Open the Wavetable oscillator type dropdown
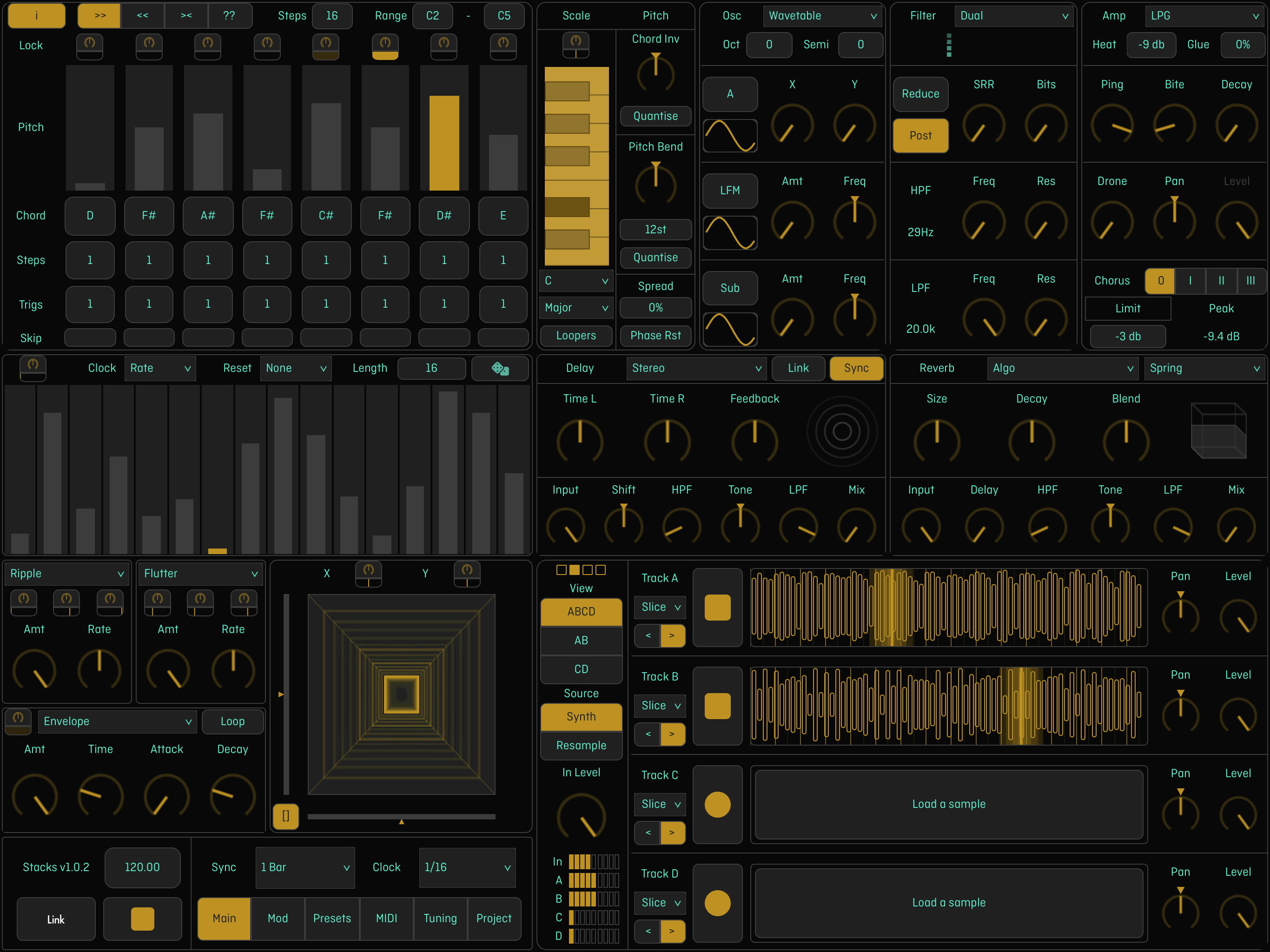The image size is (1270, 952). [x=822, y=15]
